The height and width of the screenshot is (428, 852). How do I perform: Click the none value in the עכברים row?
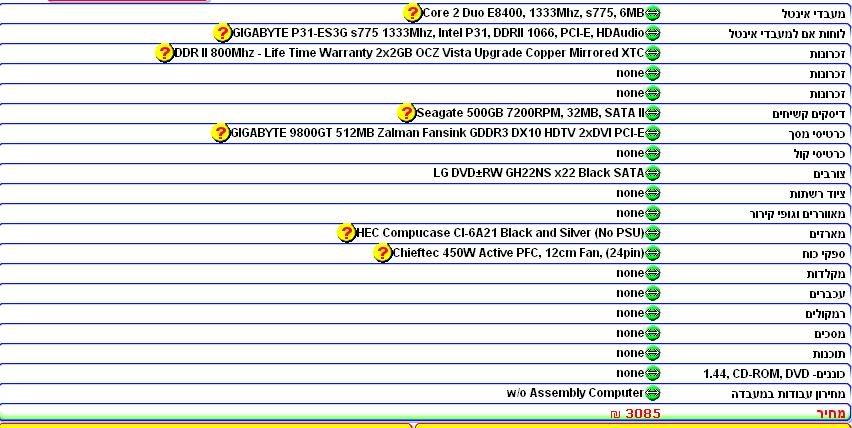[630, 293]
